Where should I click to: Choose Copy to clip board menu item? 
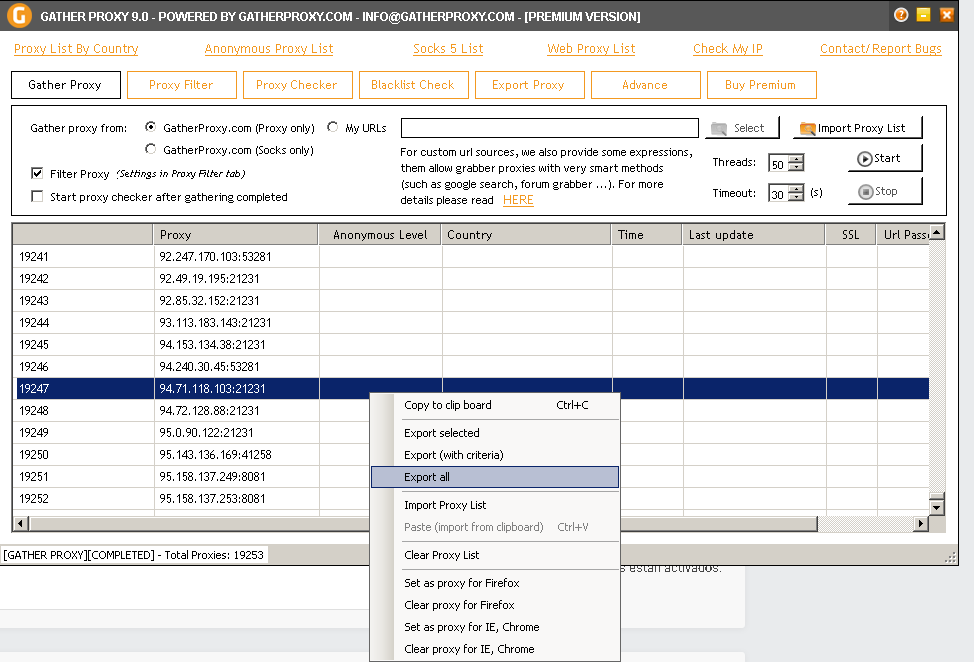495,405
